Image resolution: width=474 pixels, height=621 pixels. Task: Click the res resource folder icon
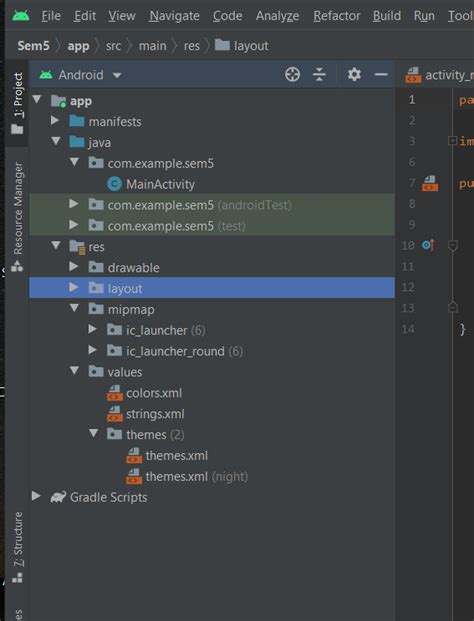tap(77, 247)
